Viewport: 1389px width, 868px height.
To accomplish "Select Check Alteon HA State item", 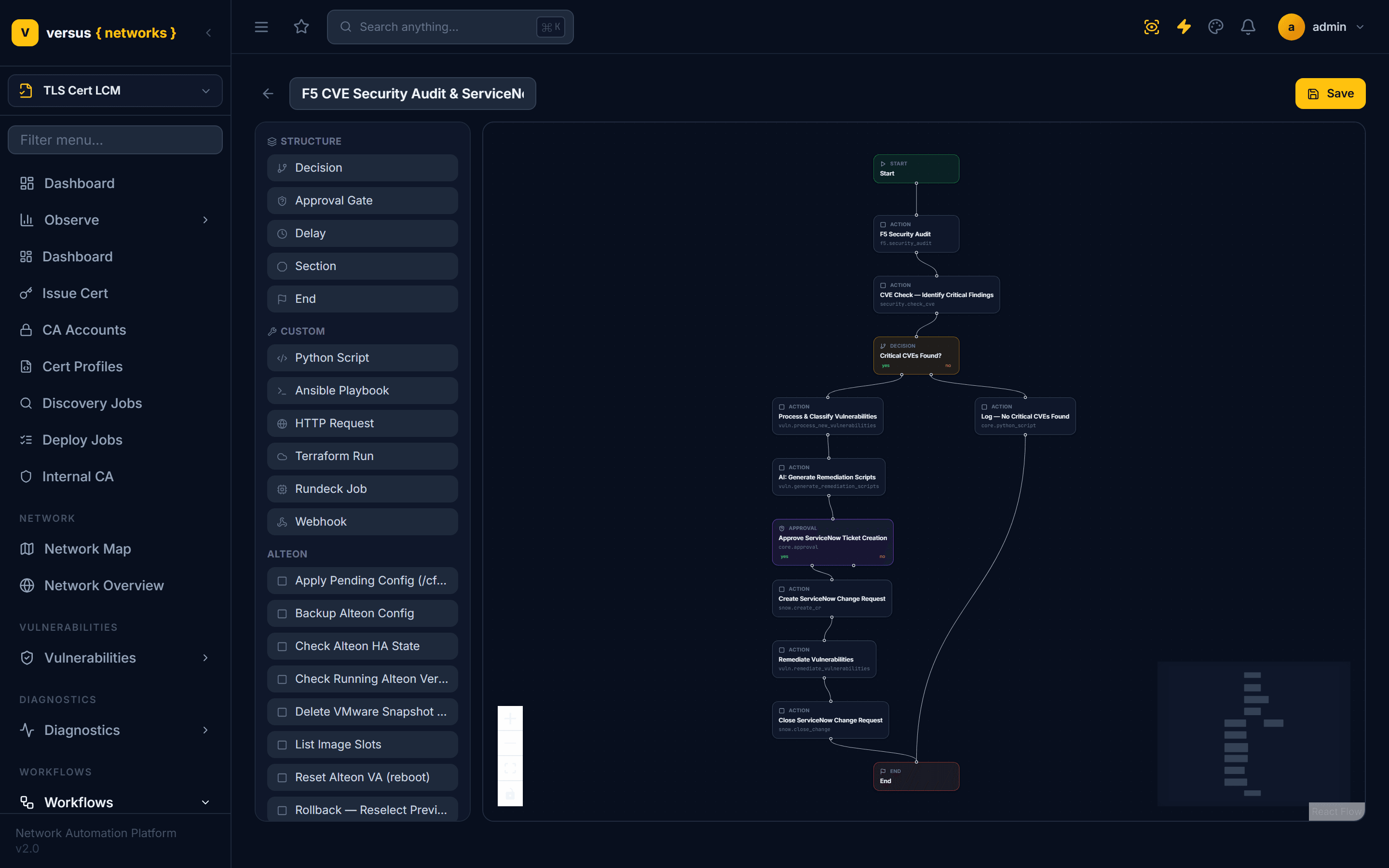I will [362, 646].
